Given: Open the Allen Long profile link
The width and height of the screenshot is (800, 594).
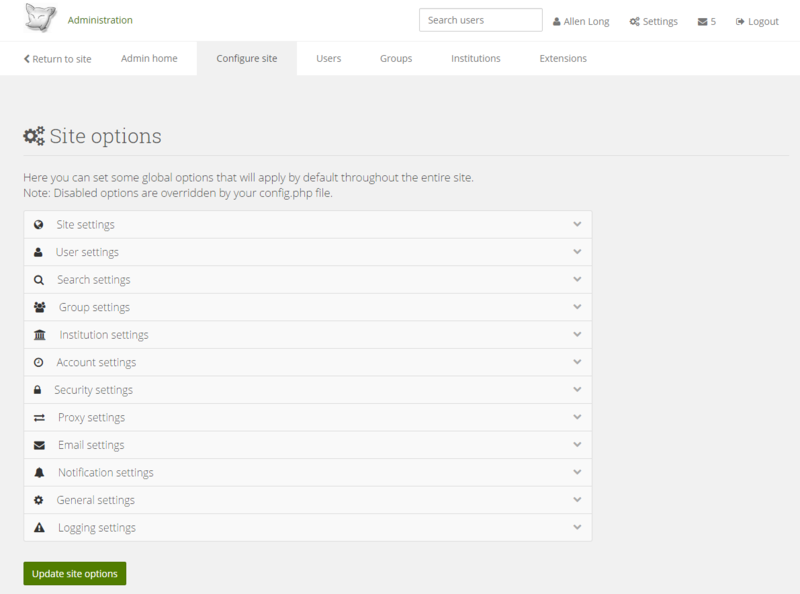Looking at the screenshot, I should coord(581,21).
